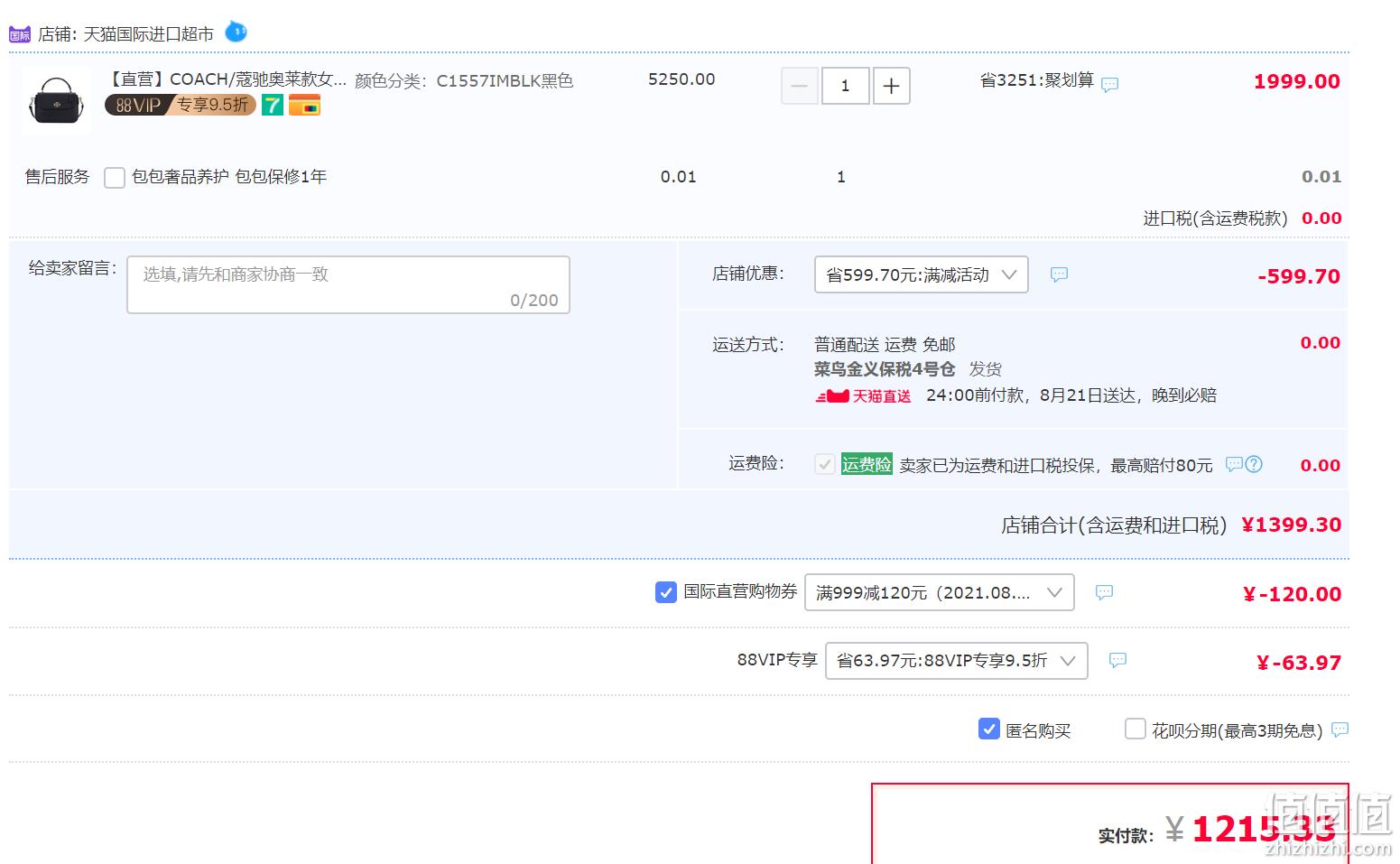The width and height of the screenshot is (1400, 864).
Task: Click the green 7-day return icon
Action: point(273,105)
